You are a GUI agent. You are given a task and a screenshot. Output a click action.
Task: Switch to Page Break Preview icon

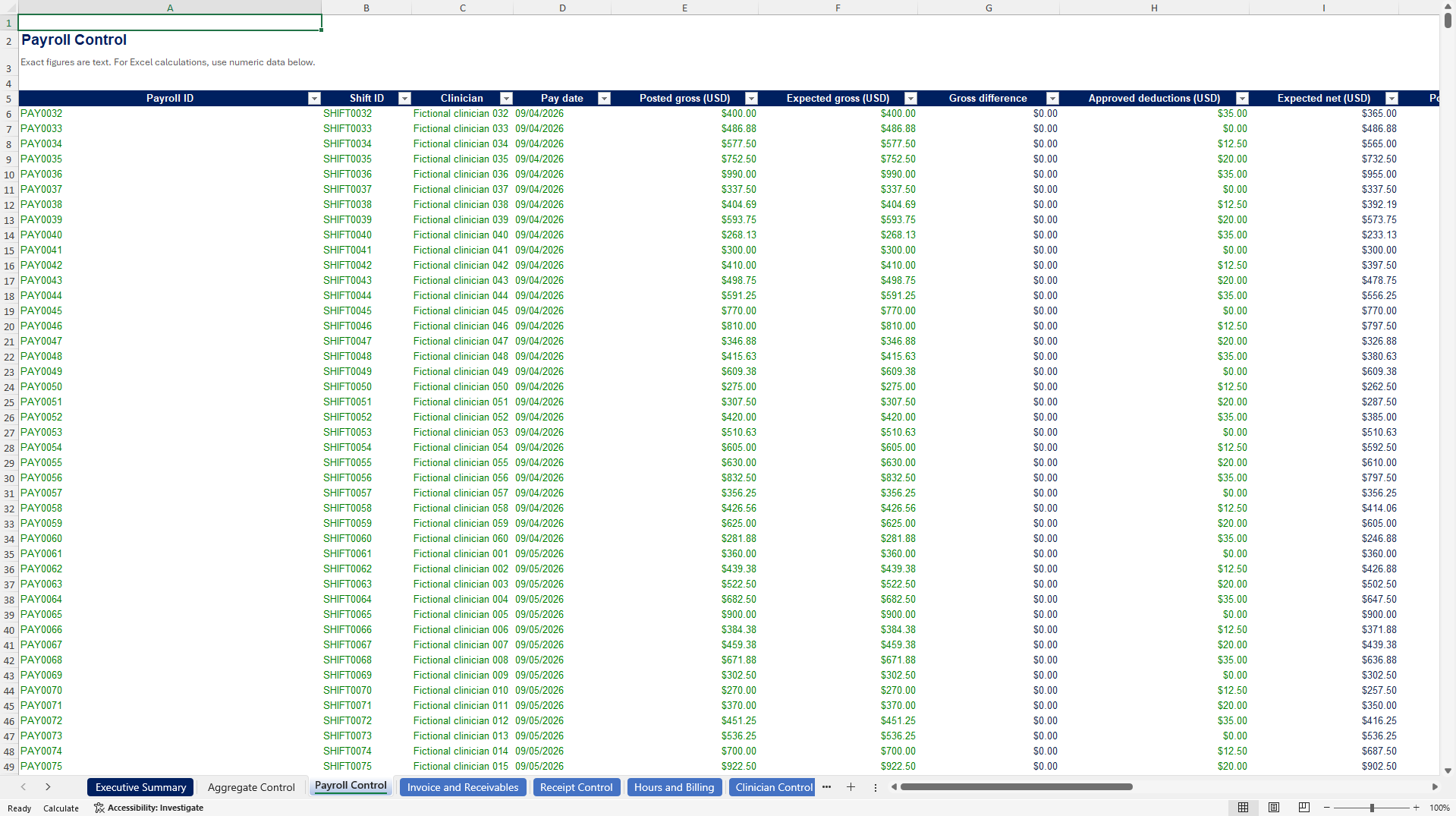coord(1304,808)
